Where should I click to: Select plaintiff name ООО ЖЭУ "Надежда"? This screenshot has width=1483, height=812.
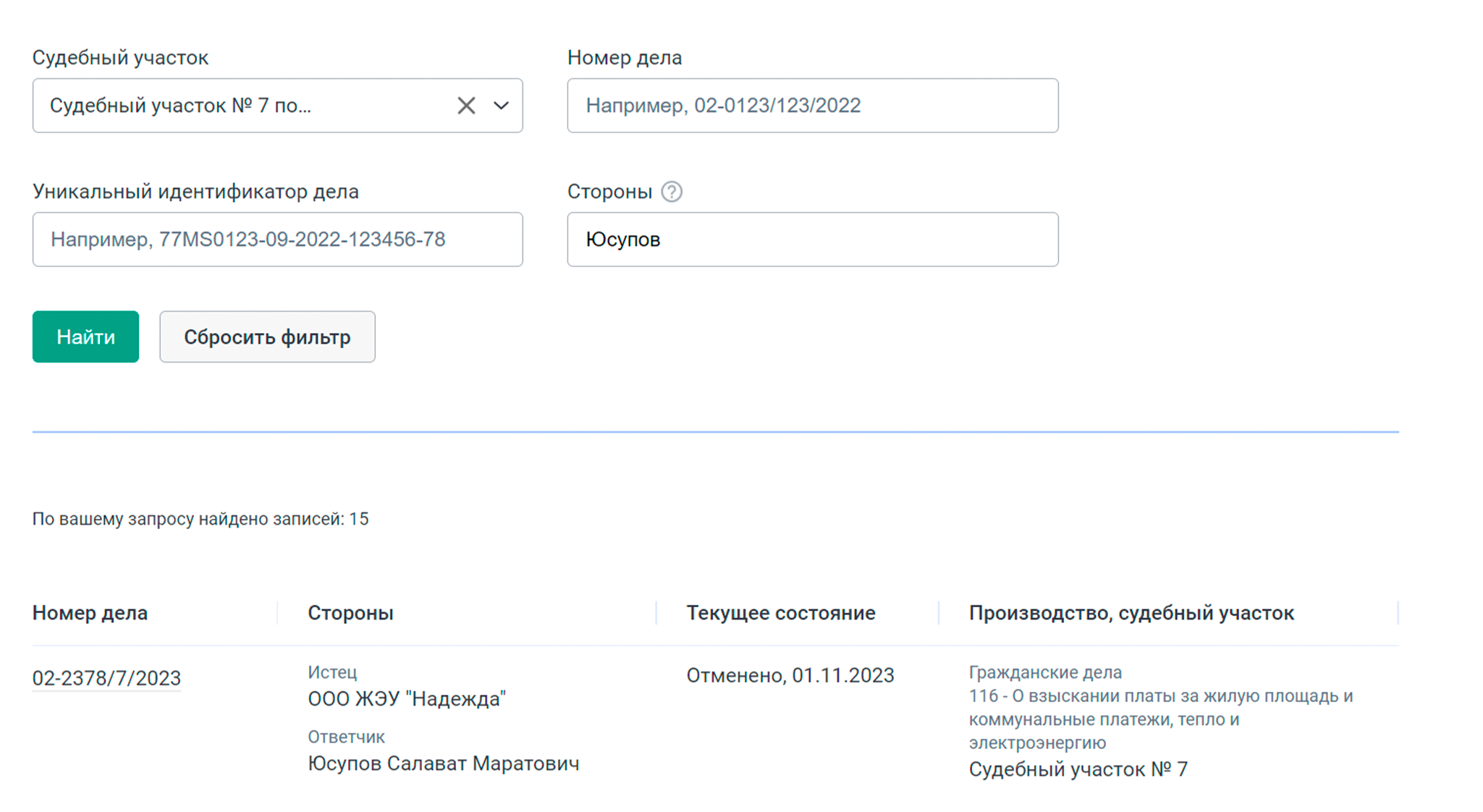coord(407,699)
